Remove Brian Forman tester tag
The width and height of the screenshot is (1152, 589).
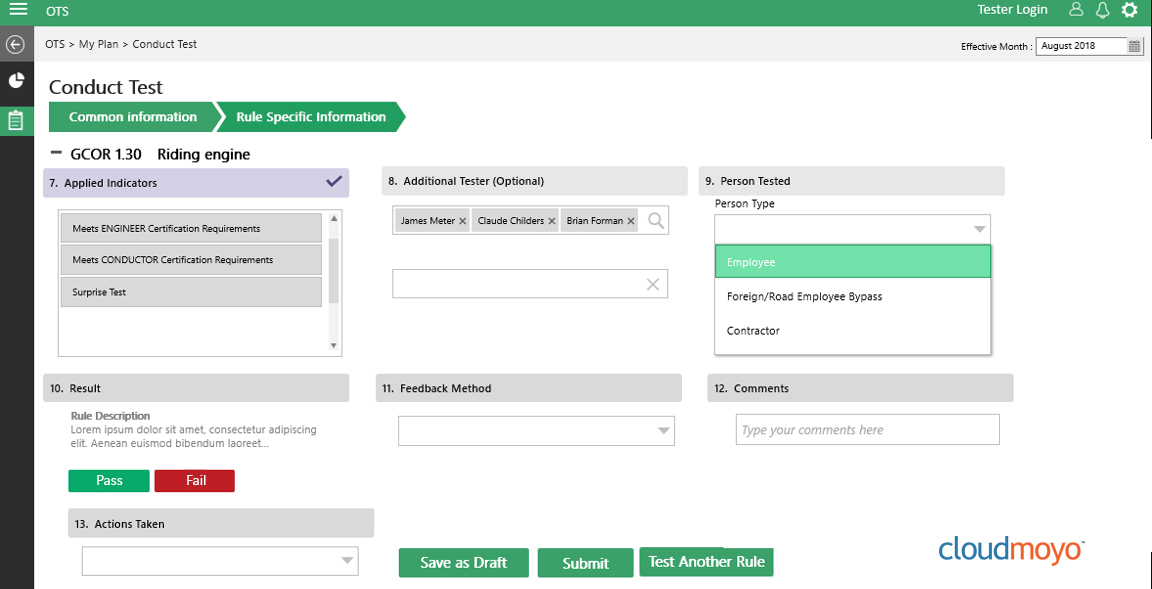coord(631,221)
